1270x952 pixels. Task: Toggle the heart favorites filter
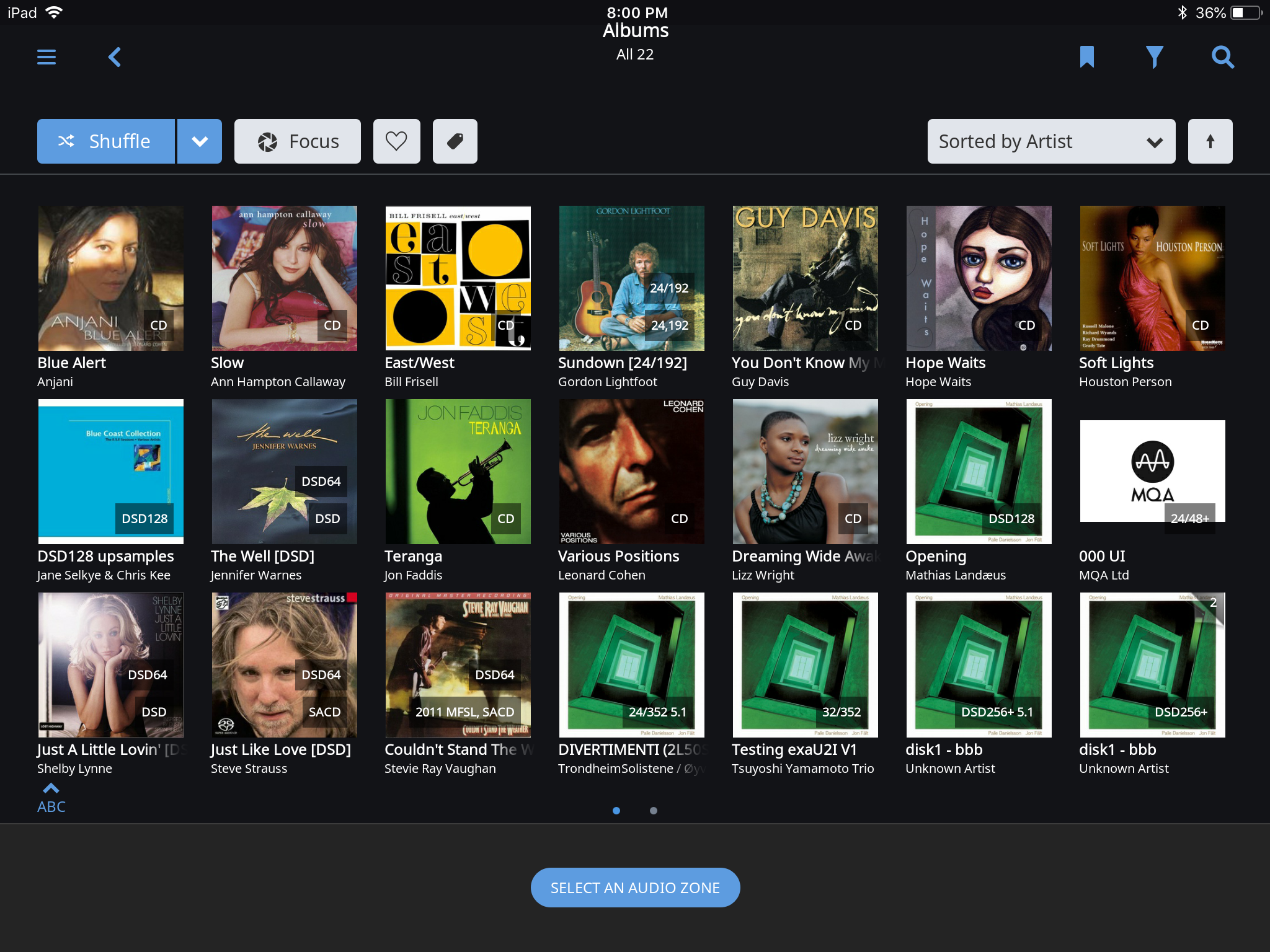pos(397,141)
